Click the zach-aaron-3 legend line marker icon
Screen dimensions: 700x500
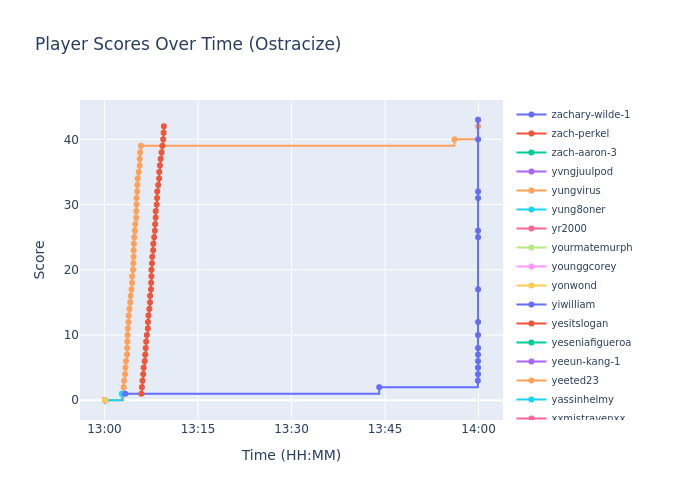click(531, 153)
